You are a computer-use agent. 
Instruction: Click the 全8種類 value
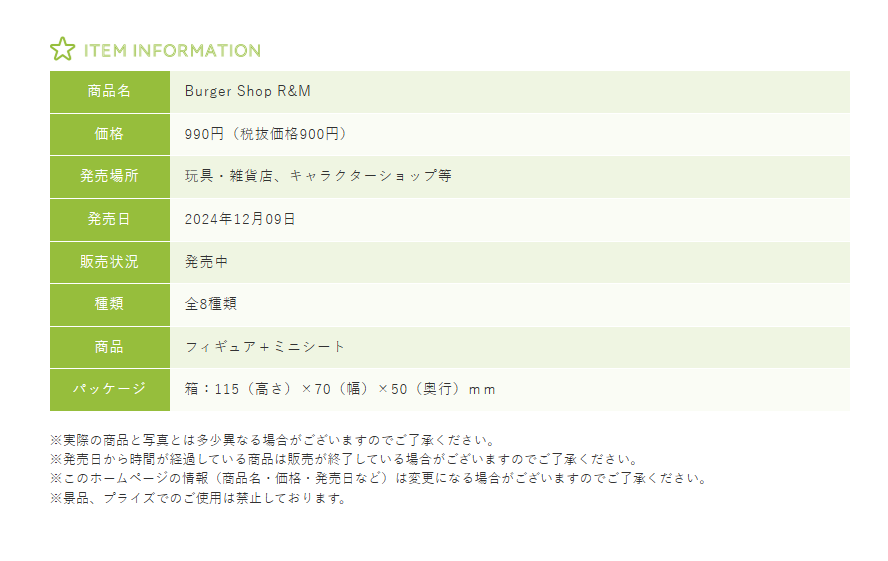click(x=211, y=304)
